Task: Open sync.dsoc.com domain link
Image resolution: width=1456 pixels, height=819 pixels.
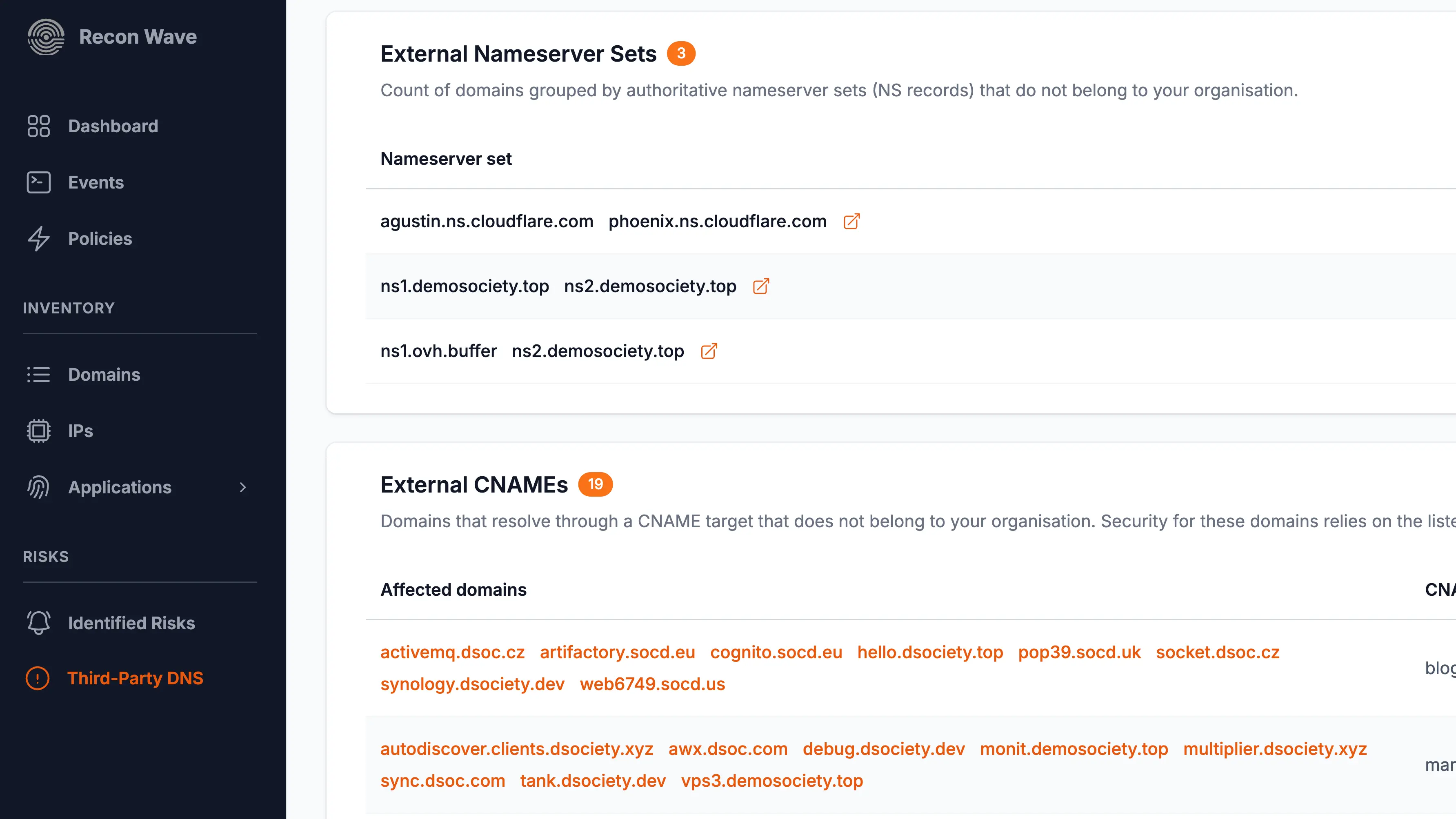Action: pos(442,781)
